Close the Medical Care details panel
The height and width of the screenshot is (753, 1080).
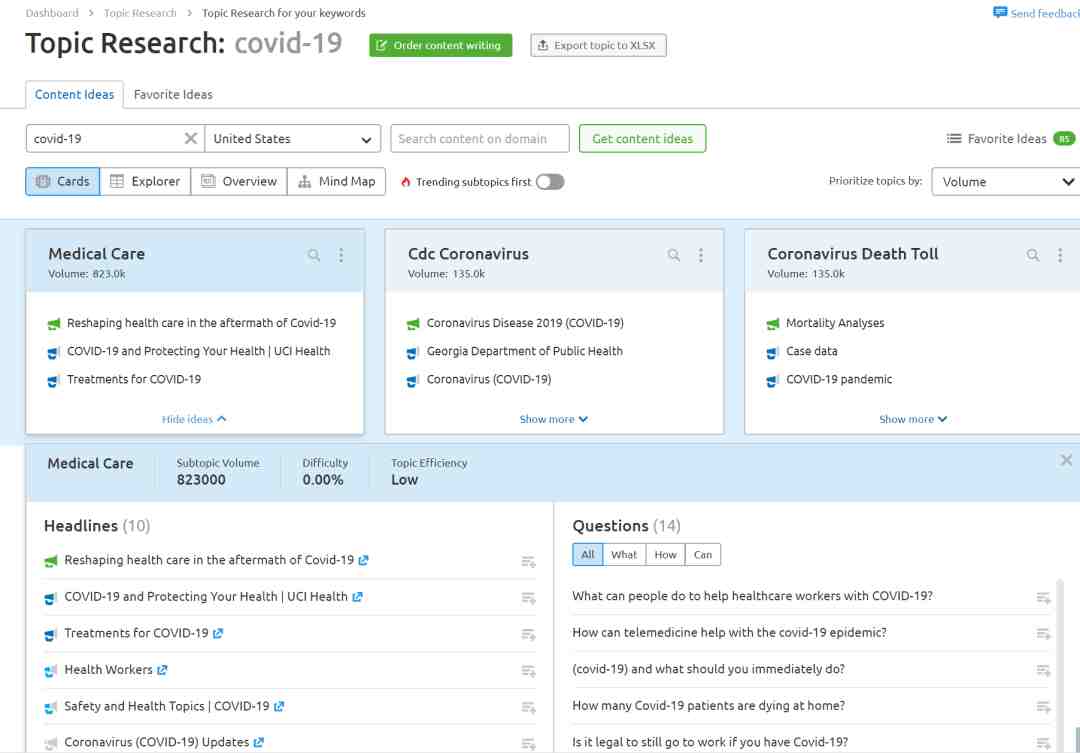[x=1066, y=460]
